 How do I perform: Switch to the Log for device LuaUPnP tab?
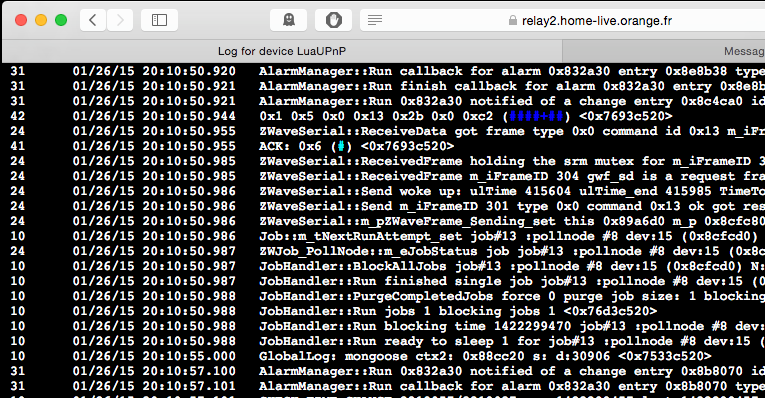282,51
